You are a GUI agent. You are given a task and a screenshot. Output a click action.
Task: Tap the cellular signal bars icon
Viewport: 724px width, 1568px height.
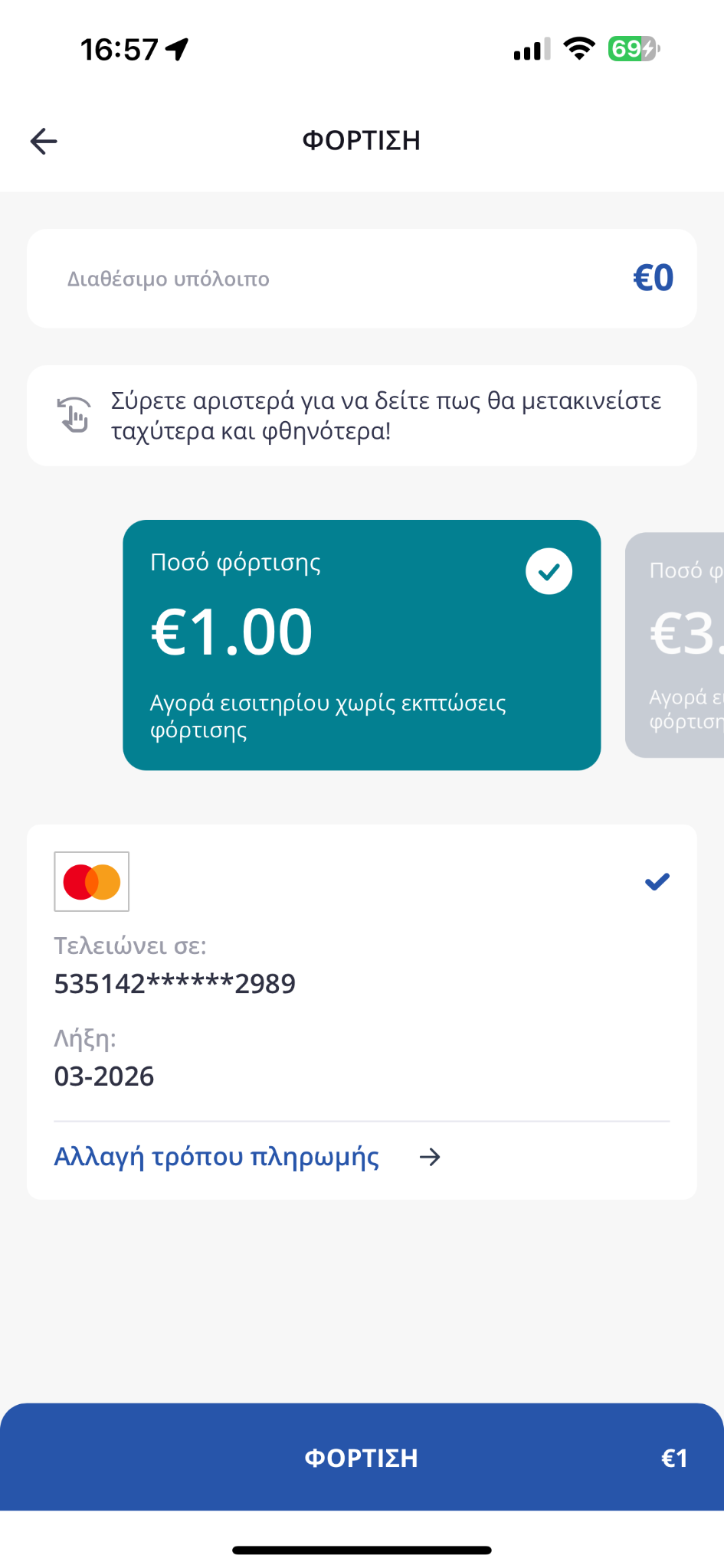point(532,50)
